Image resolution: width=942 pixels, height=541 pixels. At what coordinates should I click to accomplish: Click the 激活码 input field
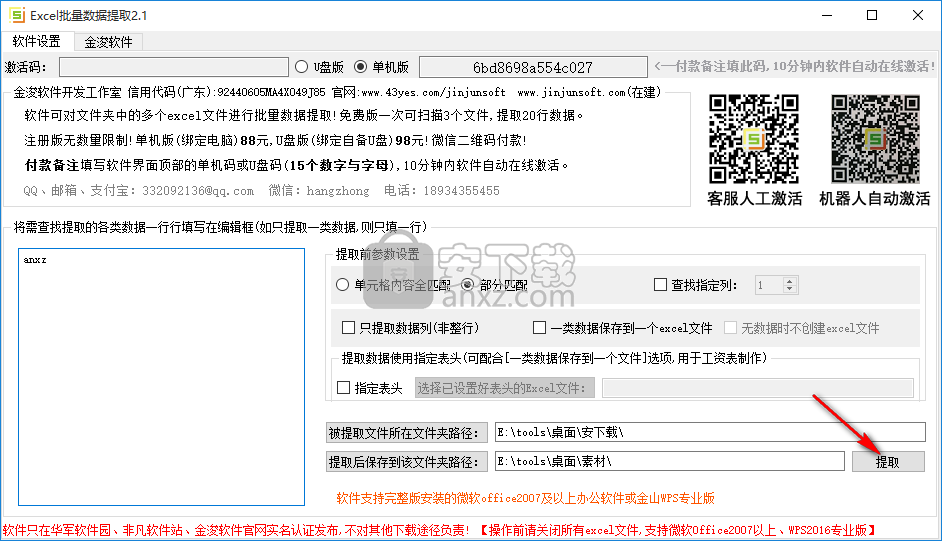click(172, 67)
